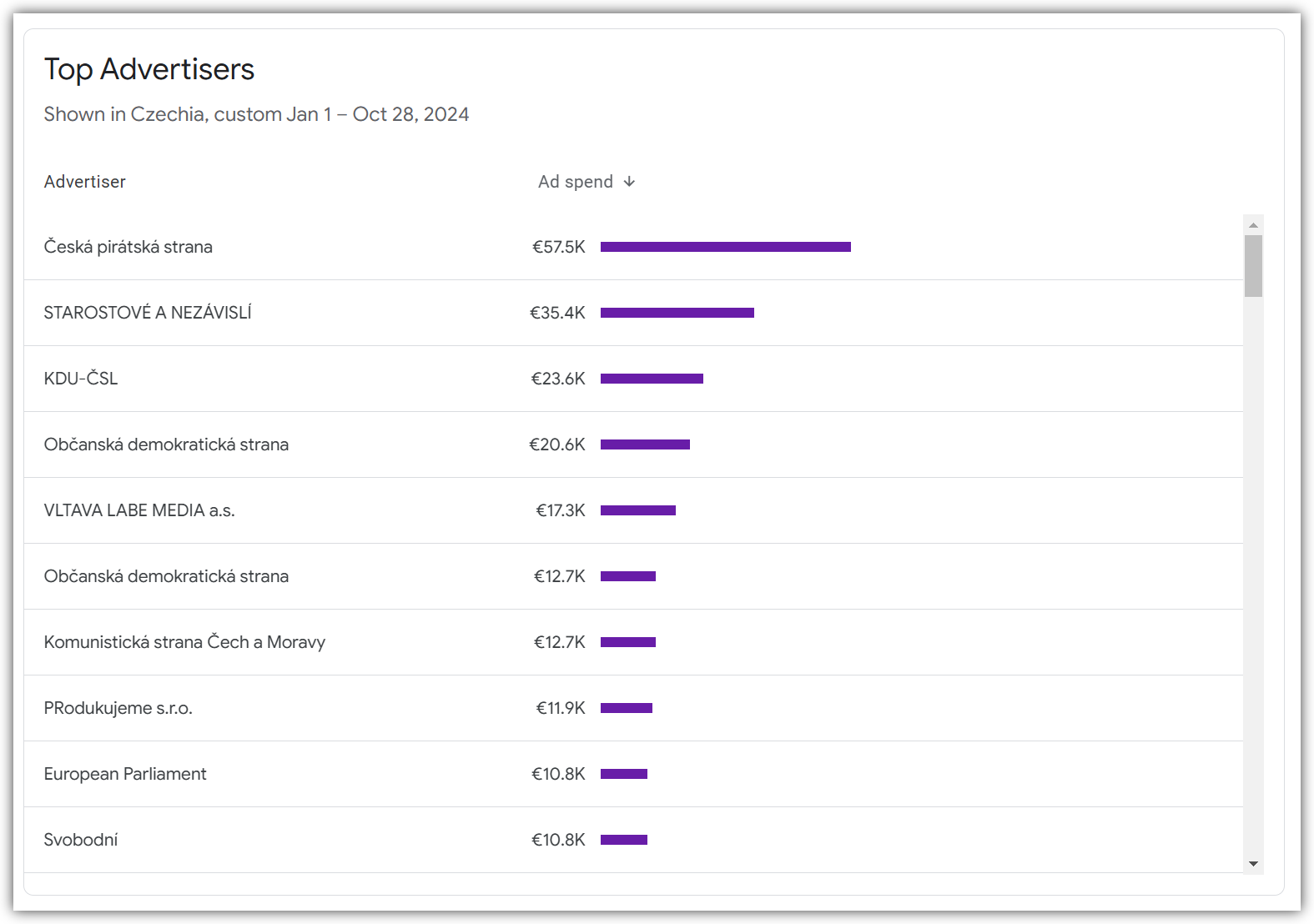Open the Česká pirátská strana advertiser row
Image resolution: width=1314 pixels, height=924 pixels.
point(633,247)
